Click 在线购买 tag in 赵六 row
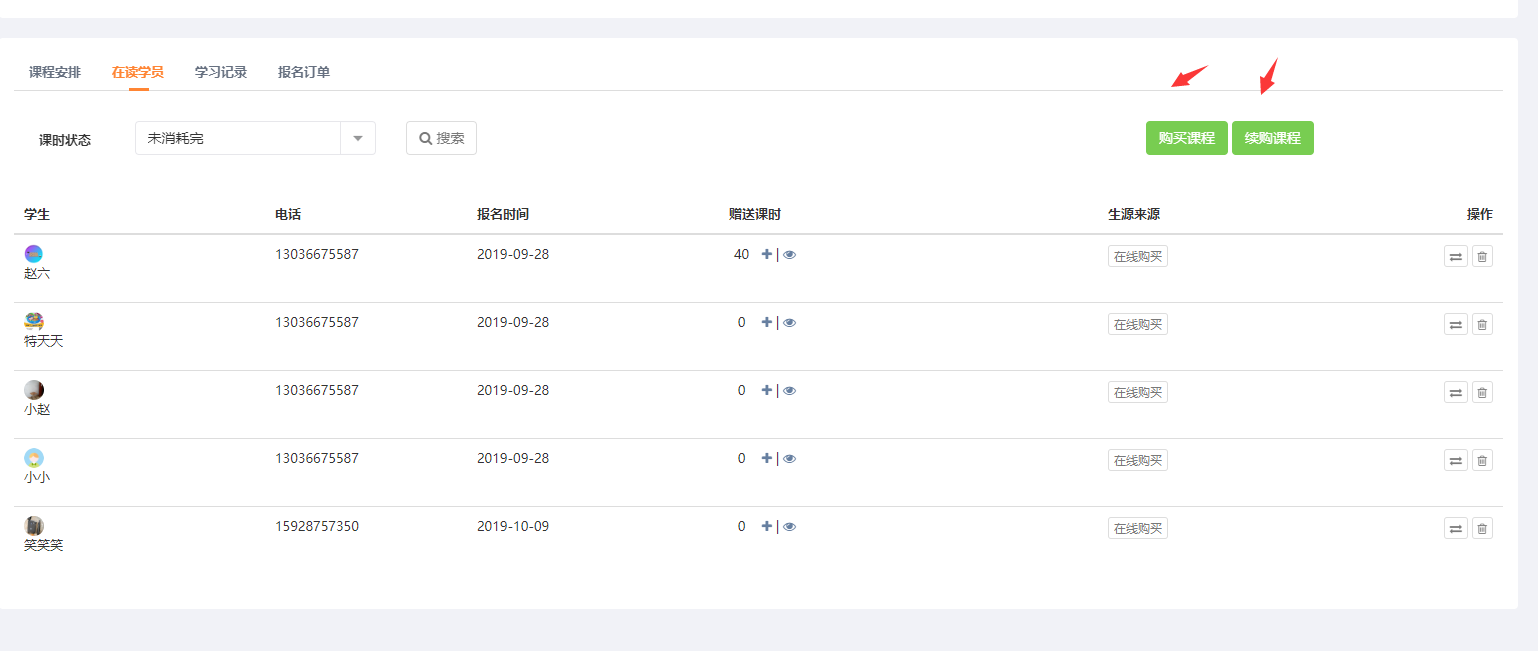 click(1138, 256)
